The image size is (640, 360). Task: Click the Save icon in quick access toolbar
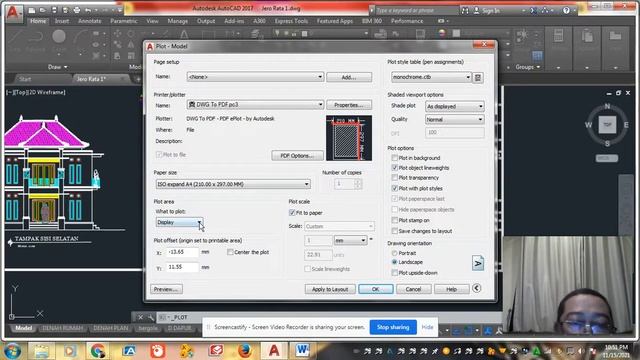(x=54, y=10)
